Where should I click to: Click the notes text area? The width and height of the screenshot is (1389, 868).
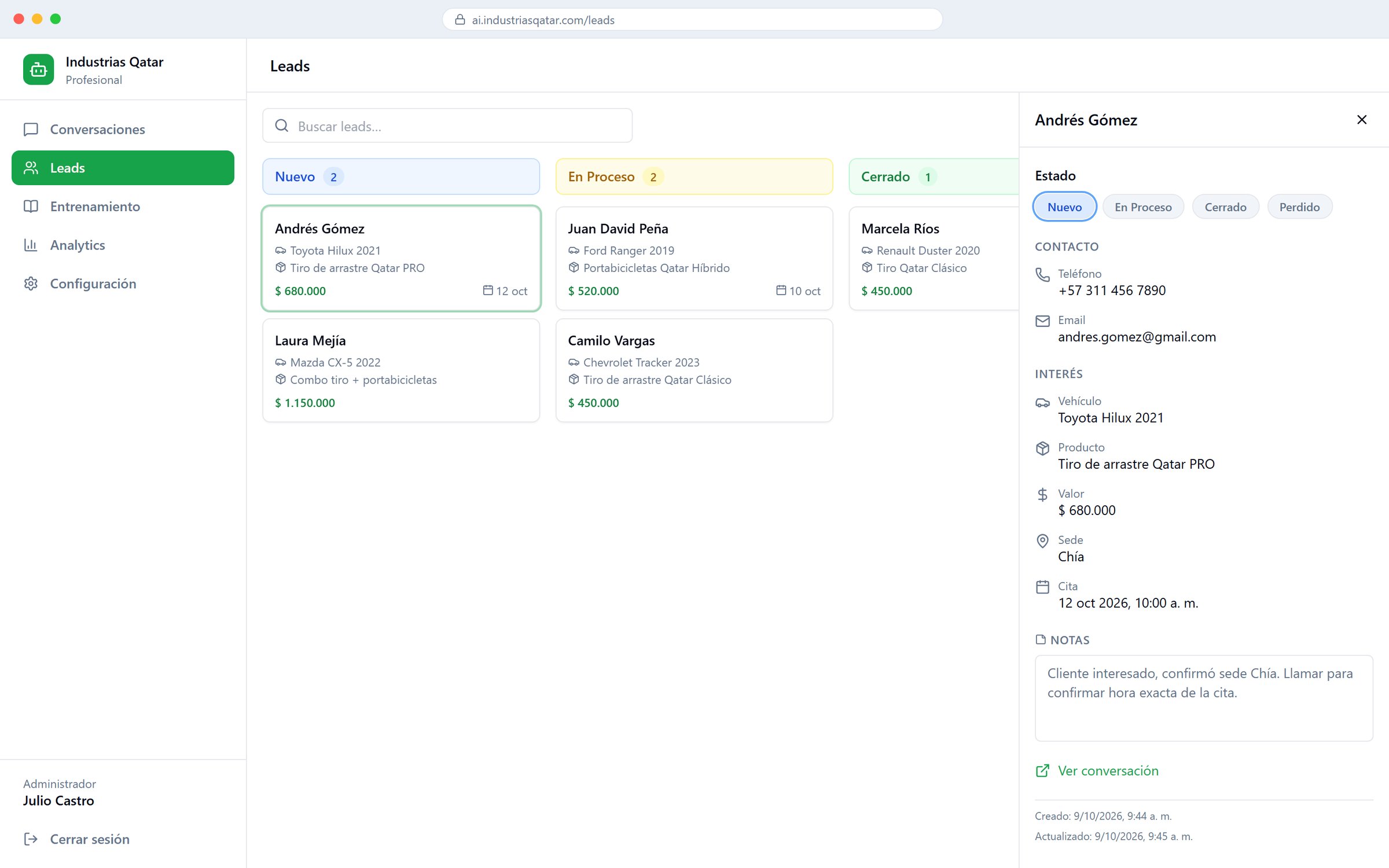tap(1204, 698)
